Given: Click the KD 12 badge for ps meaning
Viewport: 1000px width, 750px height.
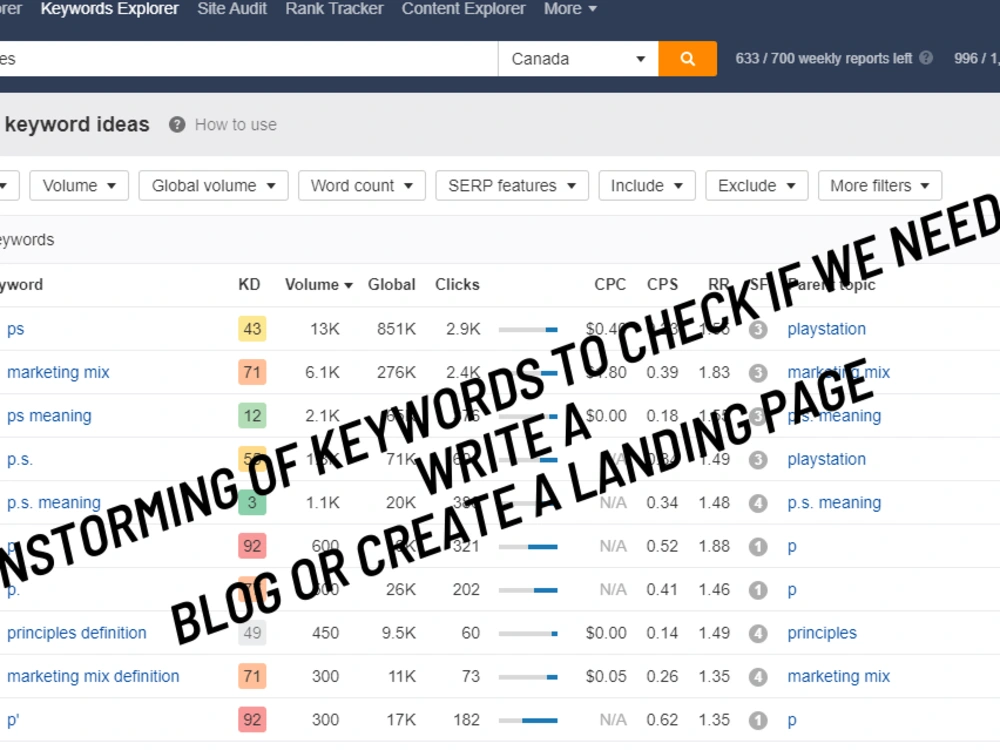Looking at the screenshot, I should pos(252,416).
